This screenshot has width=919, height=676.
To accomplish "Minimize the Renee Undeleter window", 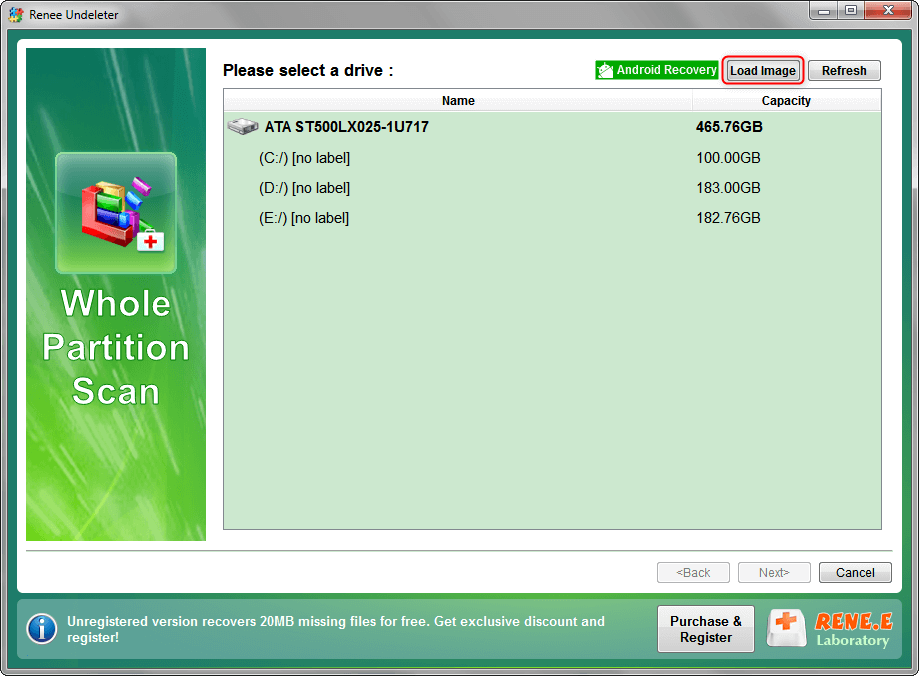I will click(x=824, y=11).
